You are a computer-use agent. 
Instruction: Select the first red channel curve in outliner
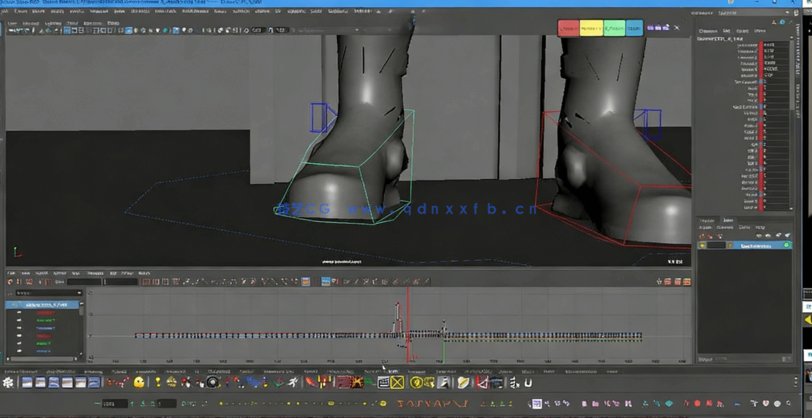pos(46,313)
